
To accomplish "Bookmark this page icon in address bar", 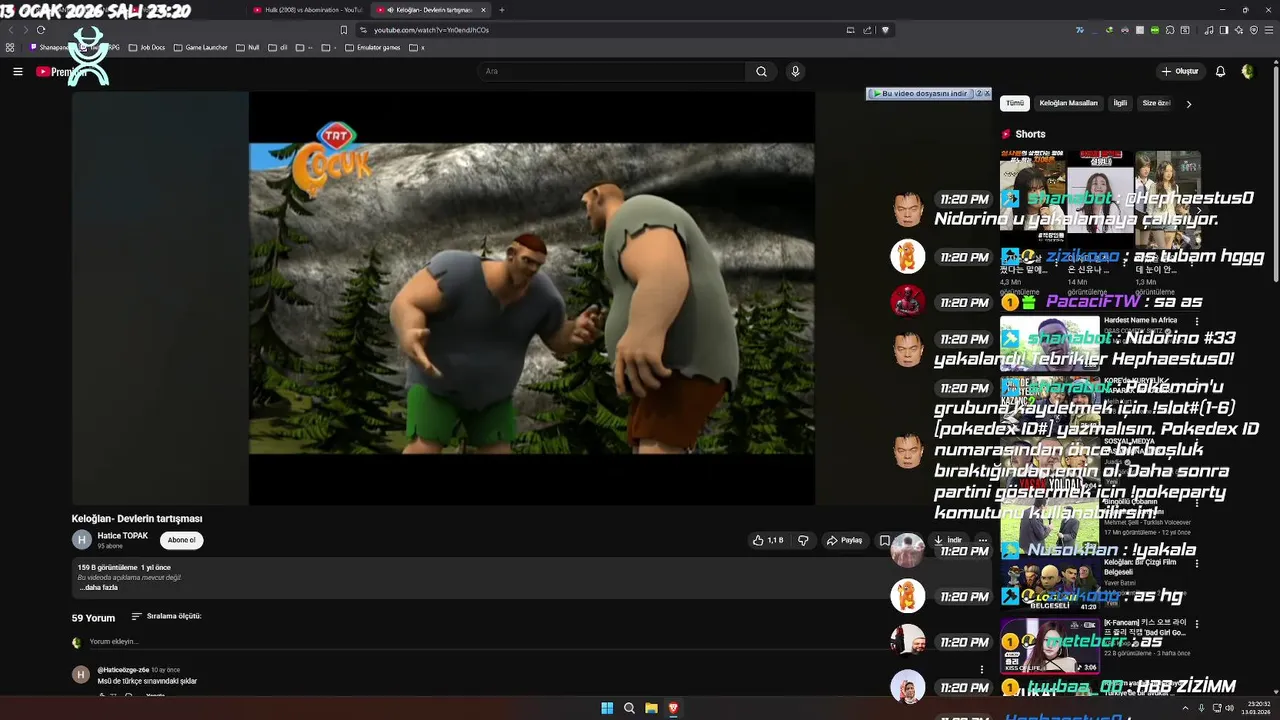I will pos(344,30).
